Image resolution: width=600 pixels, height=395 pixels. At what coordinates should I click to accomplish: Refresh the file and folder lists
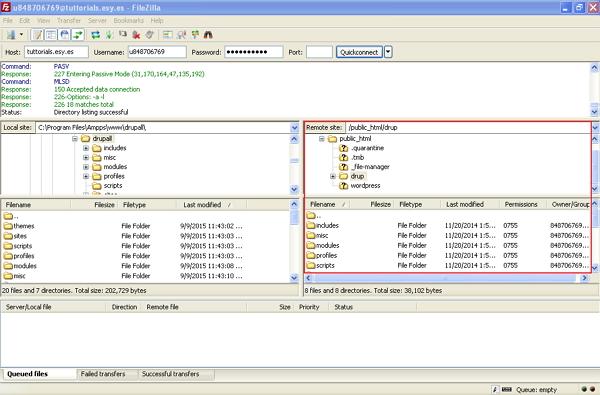(x=95, y=35)
